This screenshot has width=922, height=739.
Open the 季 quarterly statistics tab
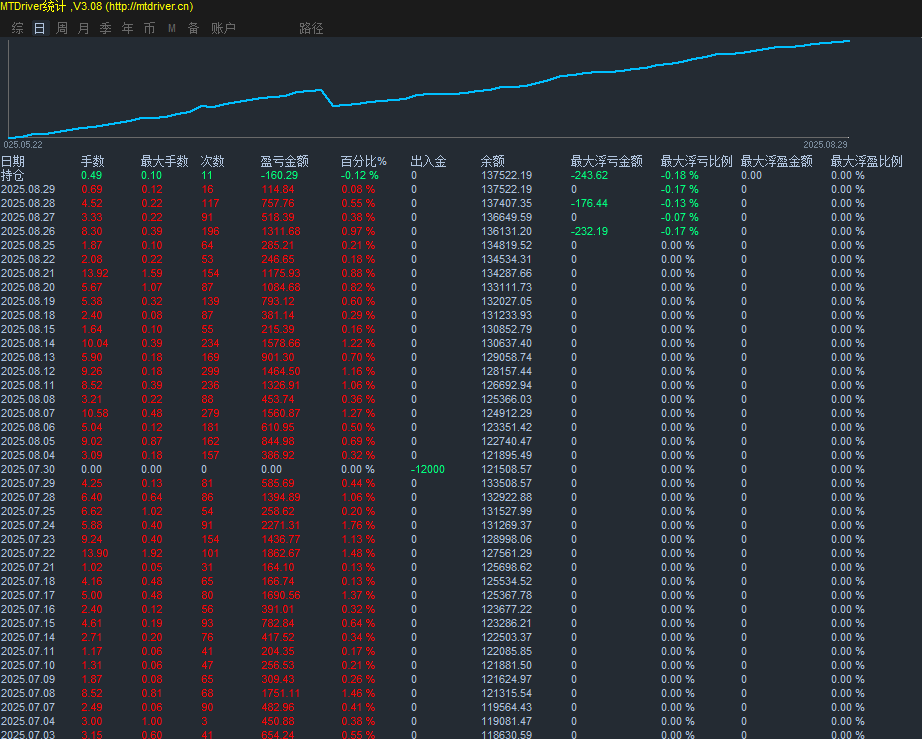pyautogui.click(x=105, y=28)
